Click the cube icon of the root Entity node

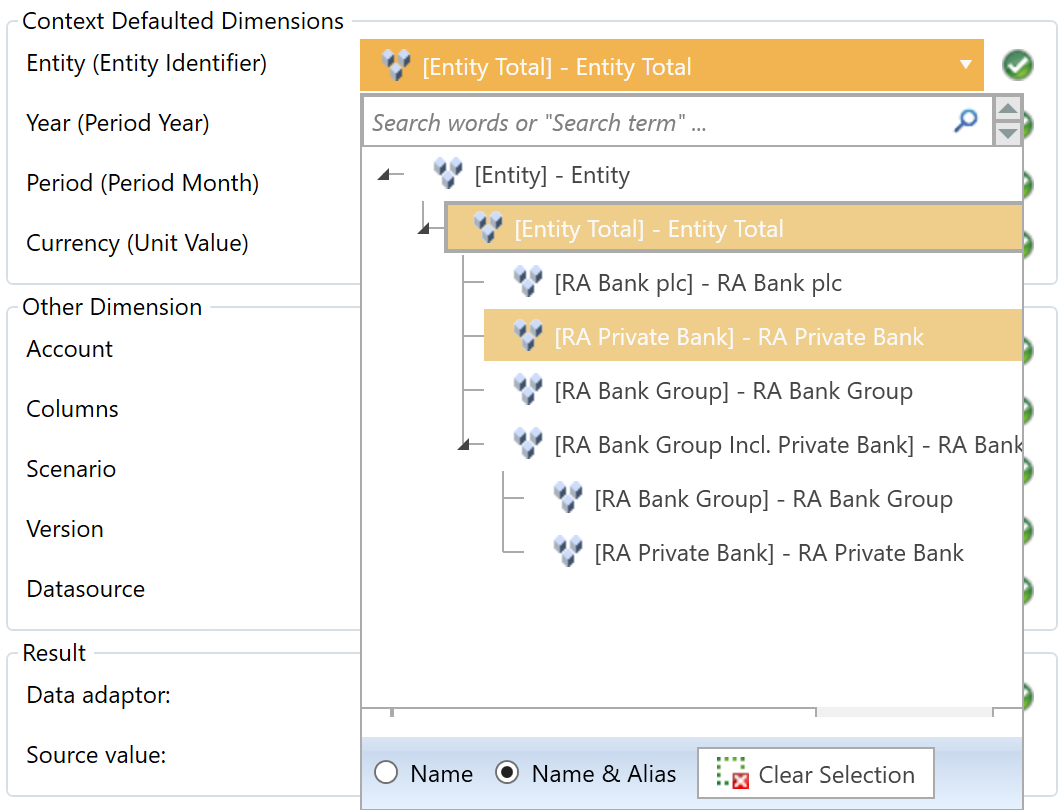point(448,174)
